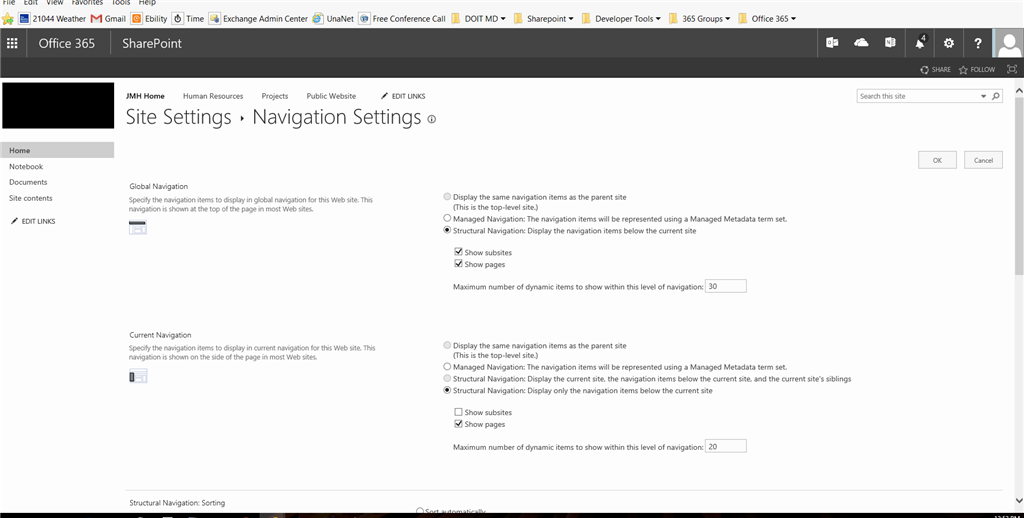Viewport: 1024px width, 518px height.
Task: Open the Ebility bookmark
Action: click(150, 19)
